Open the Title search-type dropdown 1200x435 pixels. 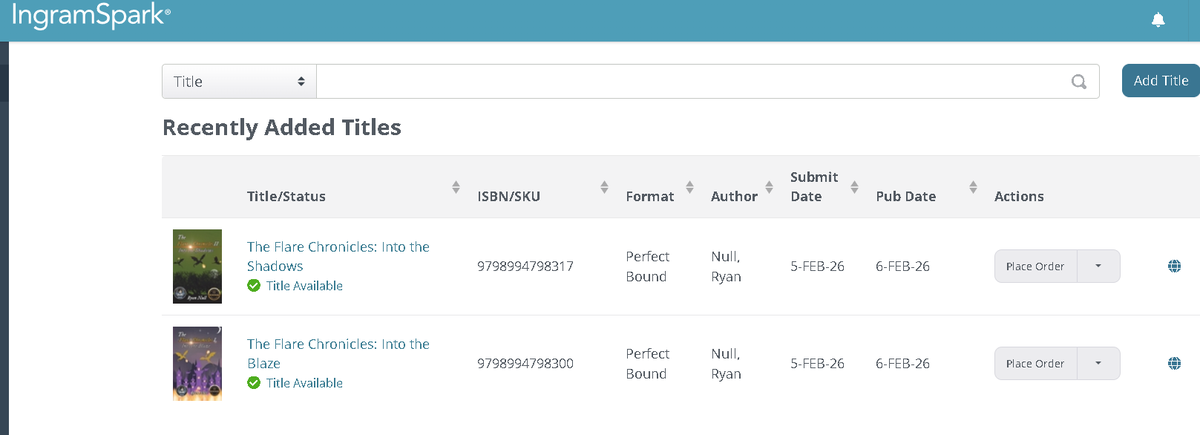pyautogui.click(x=239, y=82)
